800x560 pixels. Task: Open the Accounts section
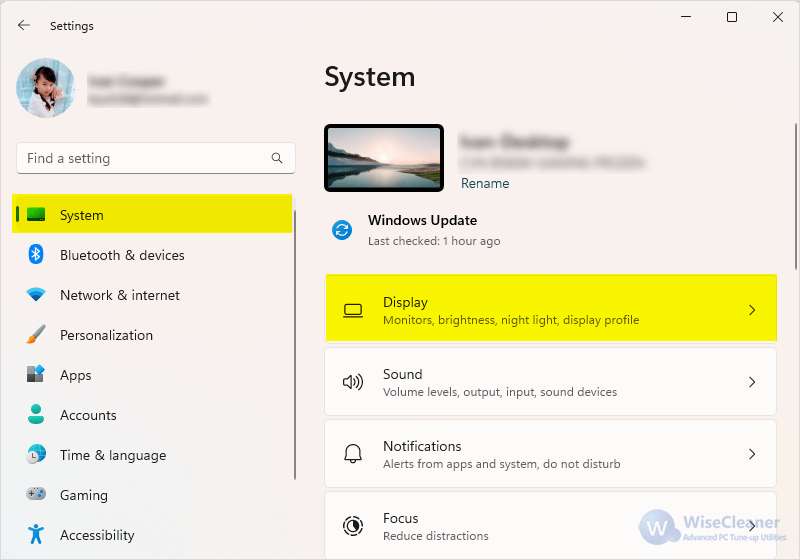tap(153, 415)
